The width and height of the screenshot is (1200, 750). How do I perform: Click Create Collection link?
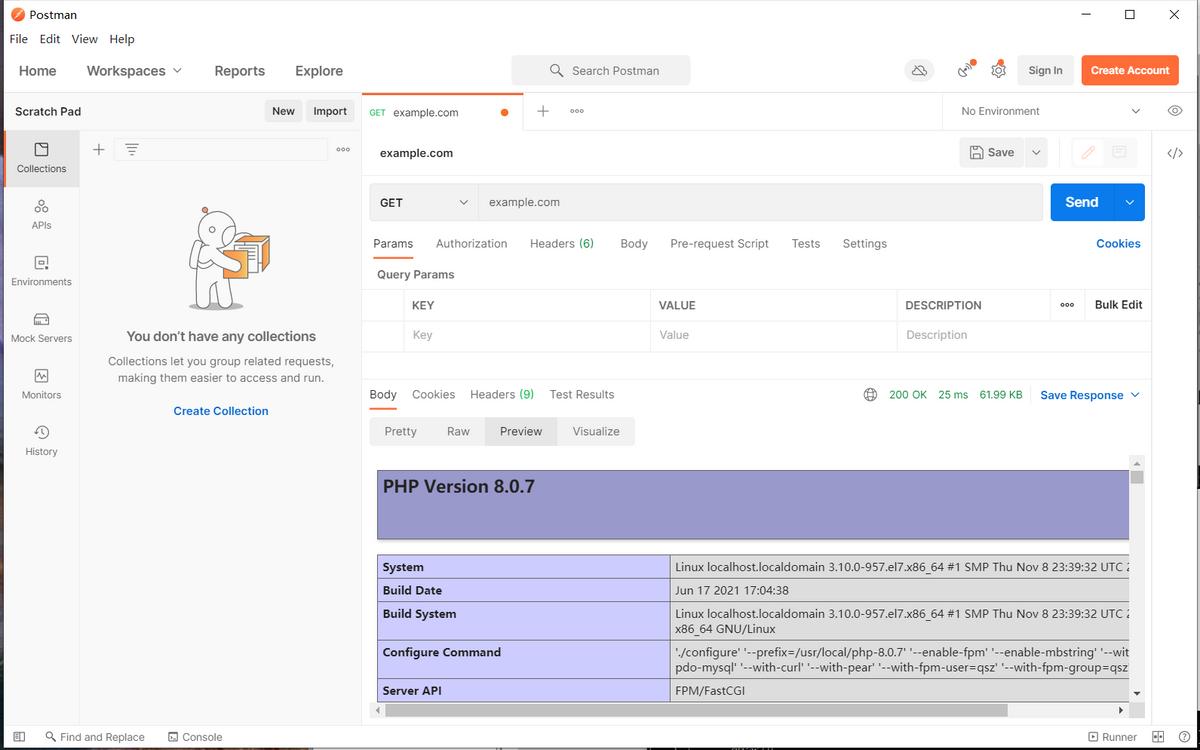220,410
